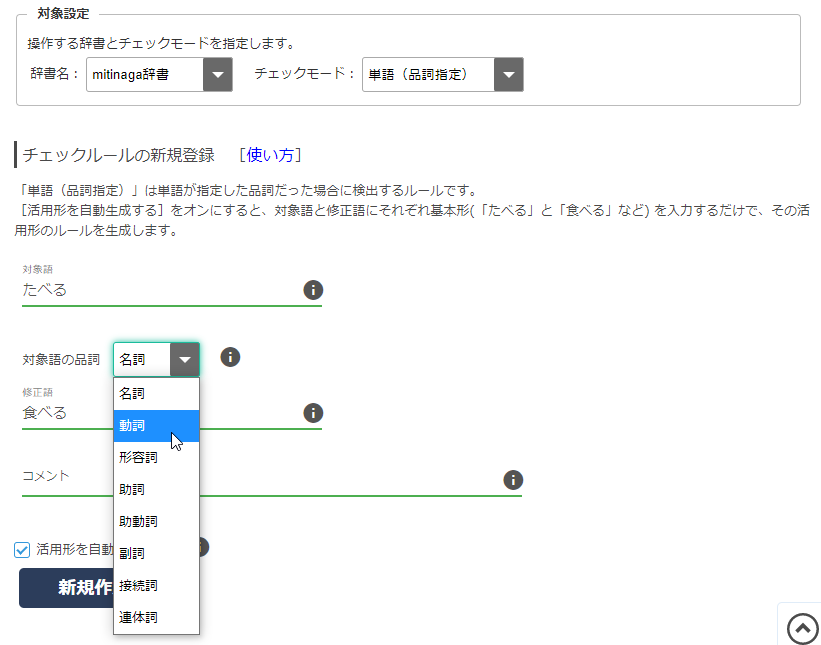
Task: Click the info icon beside 対象語の品詞
Action: pos(229,355)
